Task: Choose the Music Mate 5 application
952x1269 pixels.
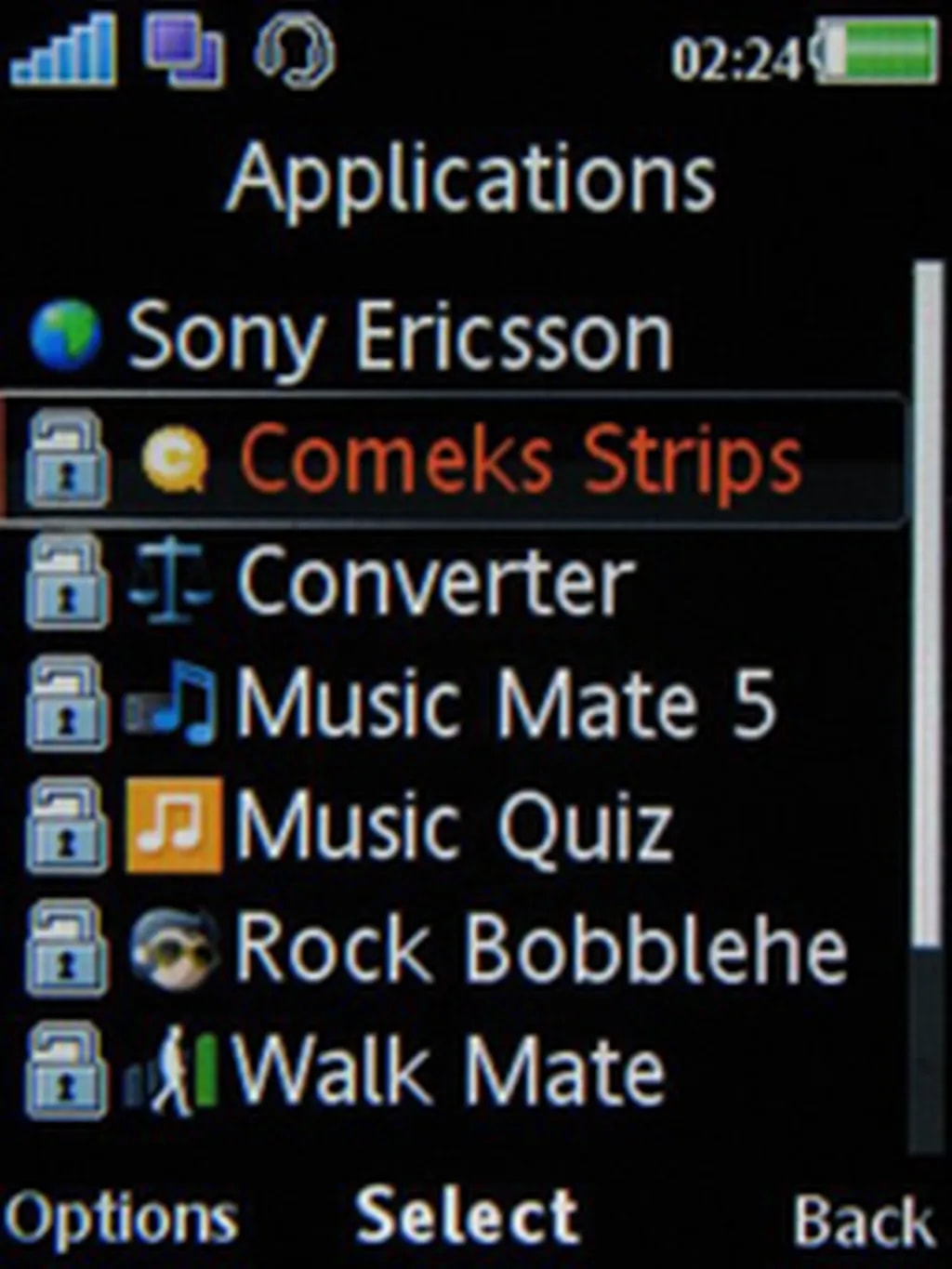Action: (x=456, y=704)
